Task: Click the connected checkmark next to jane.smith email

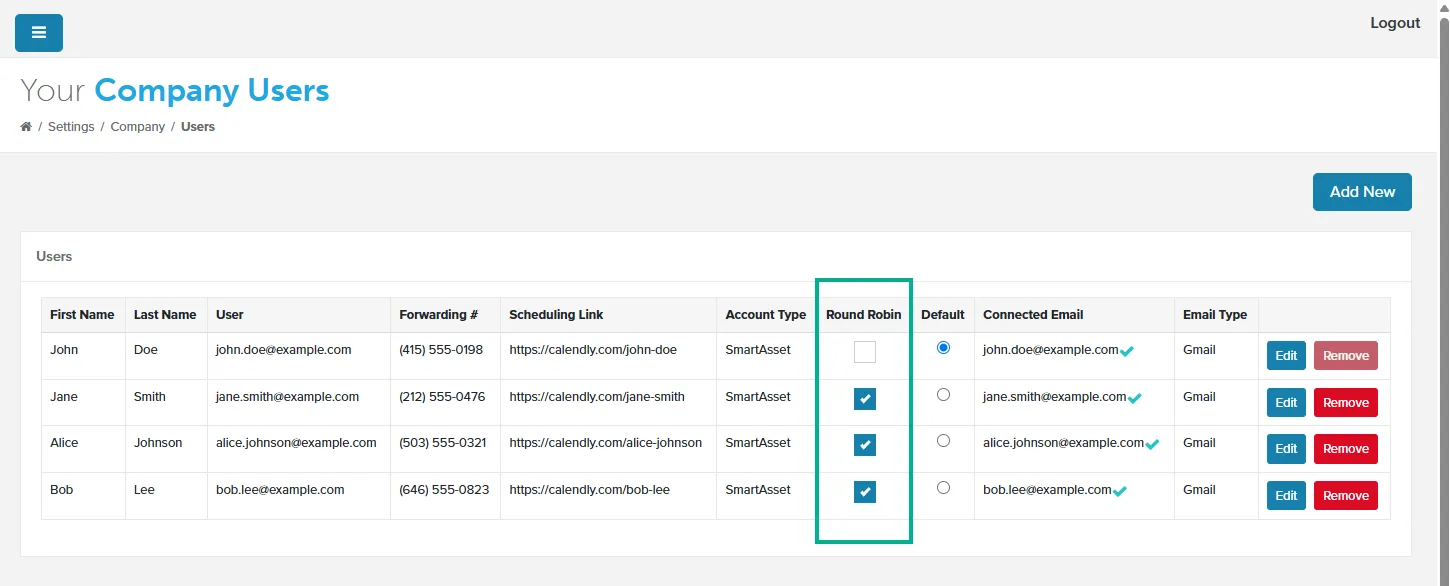Action: [x=1135, y=398]
